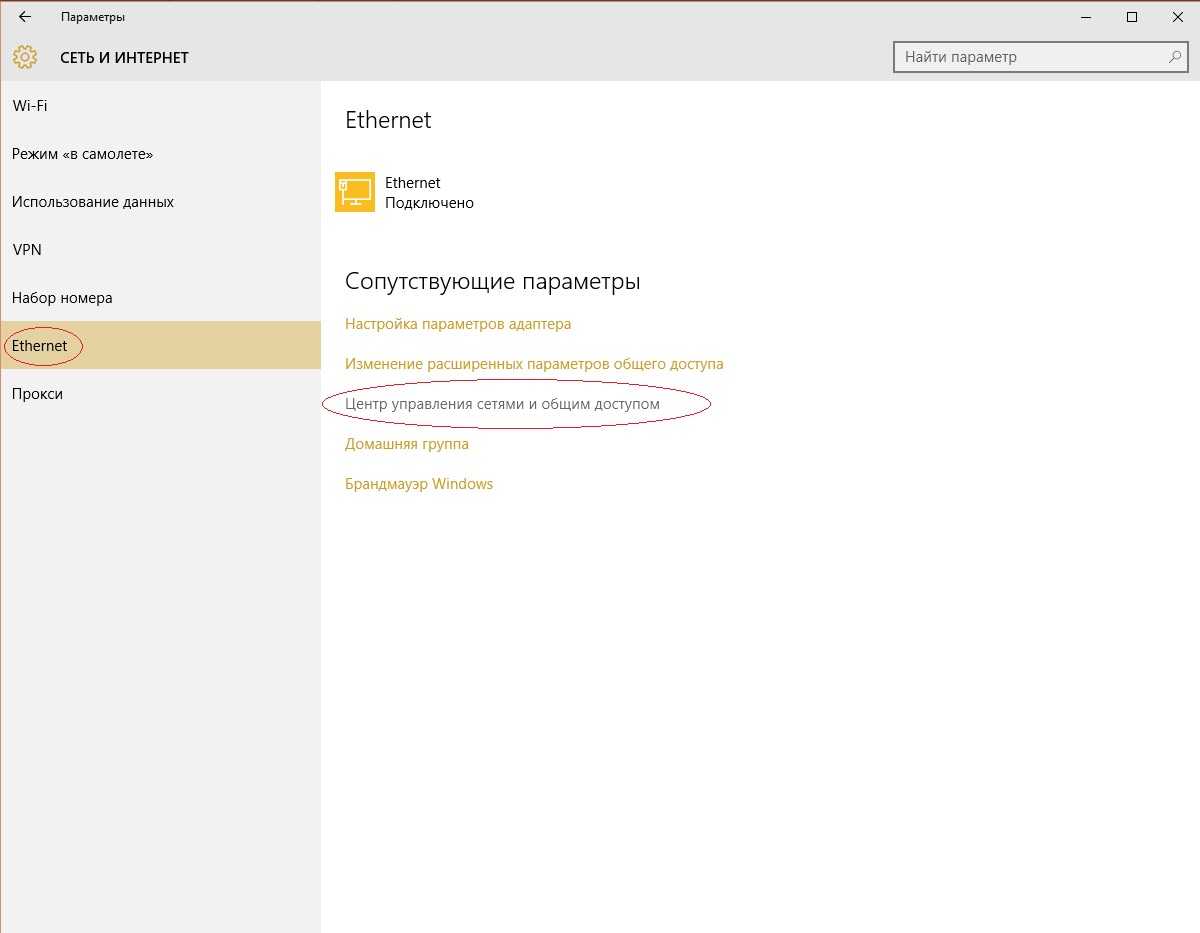This screenshot has width=1200, height=933.
Task: Open the connected Ethernet network icon
Action: point(355,192)
